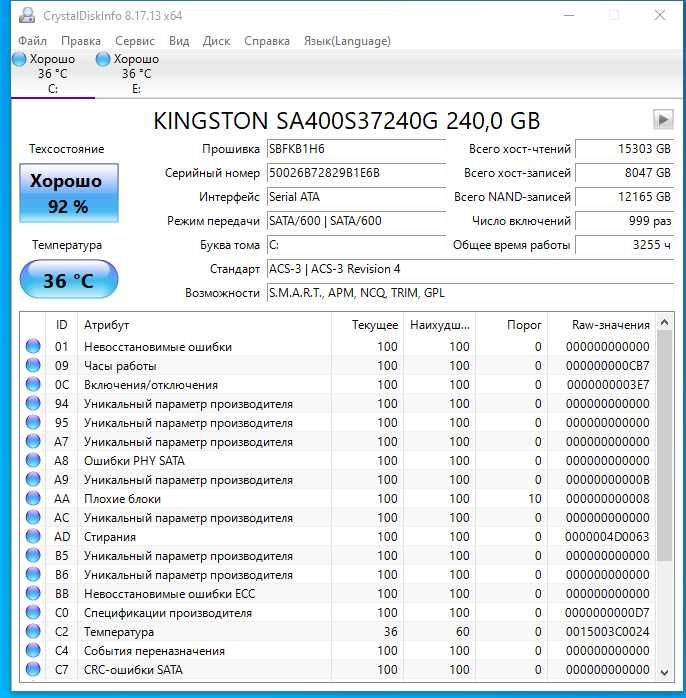Select the Плохие блоки attribute name

click(122, 499)
